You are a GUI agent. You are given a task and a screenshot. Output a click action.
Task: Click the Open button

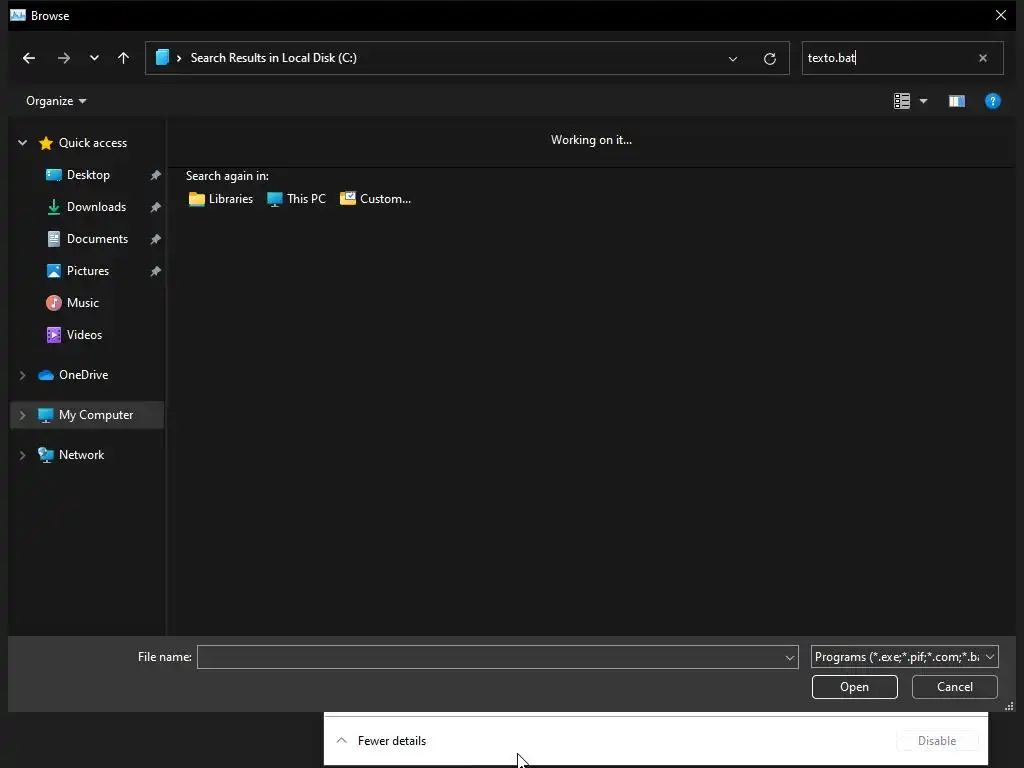[x=854, y=687]
